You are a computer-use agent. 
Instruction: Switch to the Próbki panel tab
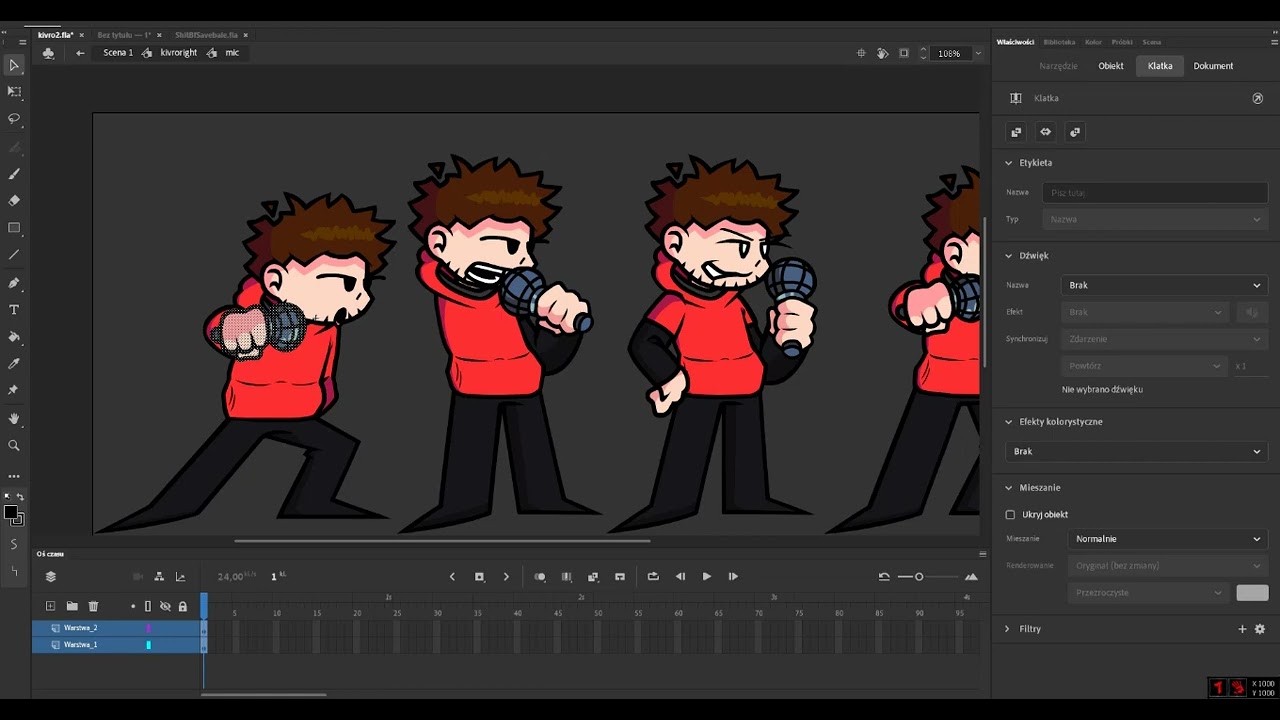click(1122, 42)
